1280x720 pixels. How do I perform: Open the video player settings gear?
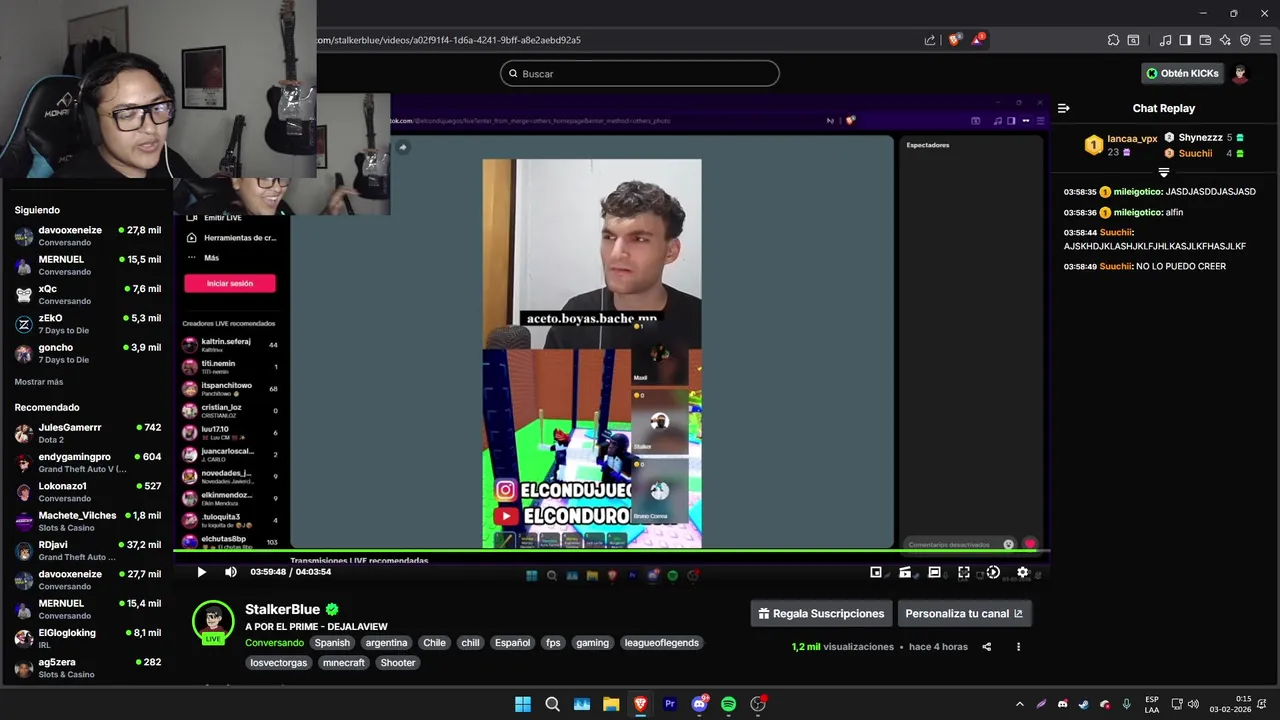pyautogui.click(x=1022, y=572)
